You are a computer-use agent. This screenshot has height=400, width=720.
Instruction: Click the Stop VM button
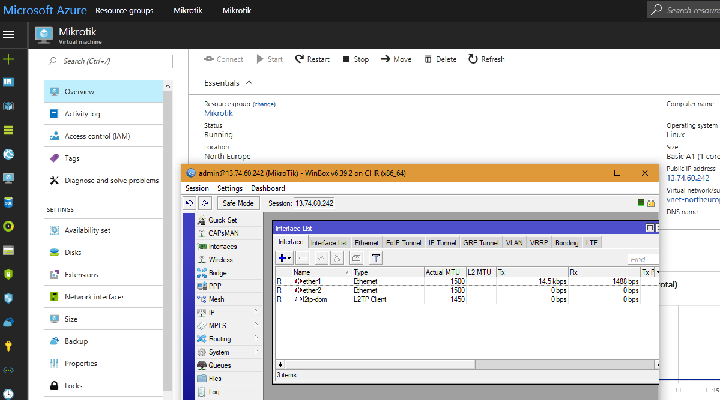pos(356,59)
